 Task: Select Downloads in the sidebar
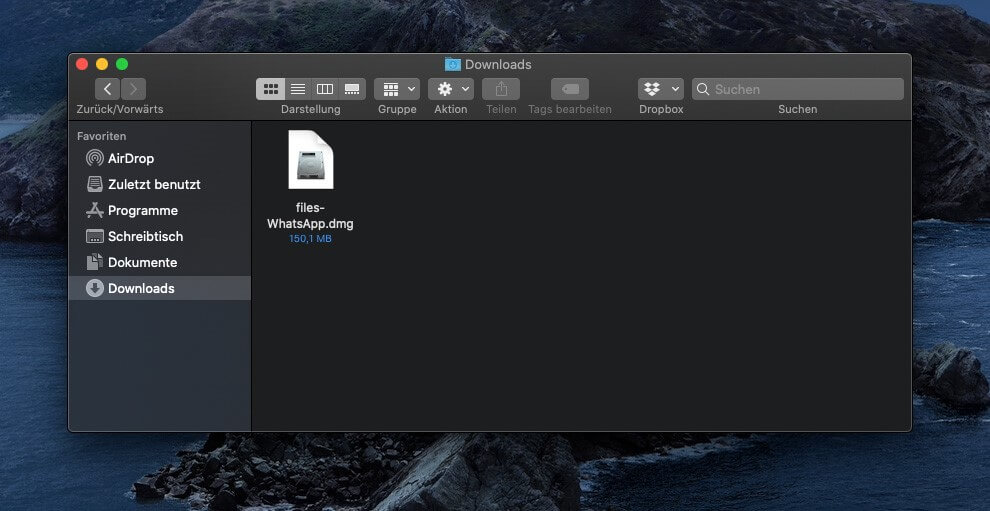(159, 288)
